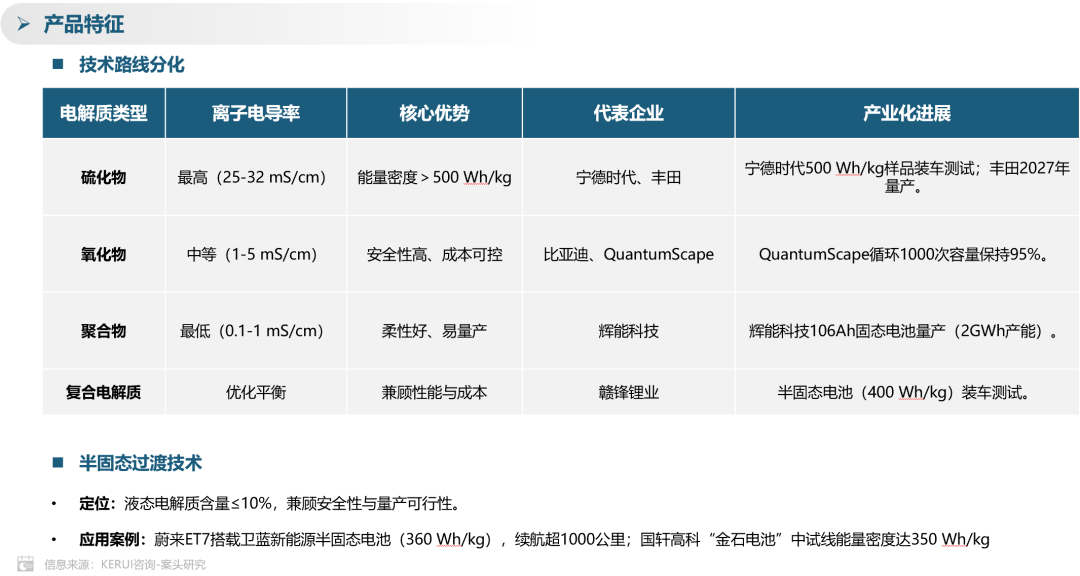Click the cell 宁德时代、丰田

click(x=628, y=177)
